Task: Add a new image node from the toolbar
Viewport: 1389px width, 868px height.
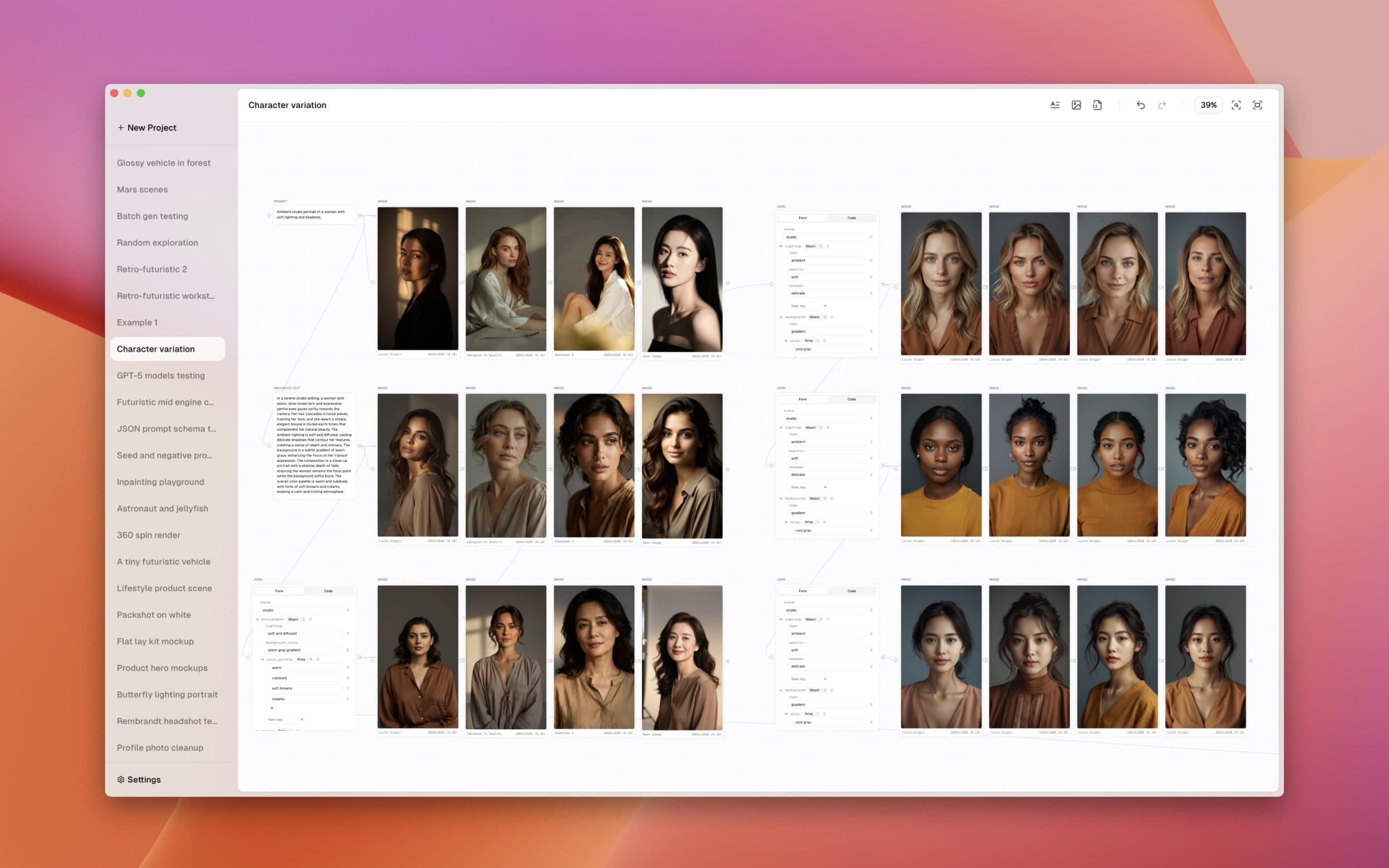Action: tap(1076, 105)
